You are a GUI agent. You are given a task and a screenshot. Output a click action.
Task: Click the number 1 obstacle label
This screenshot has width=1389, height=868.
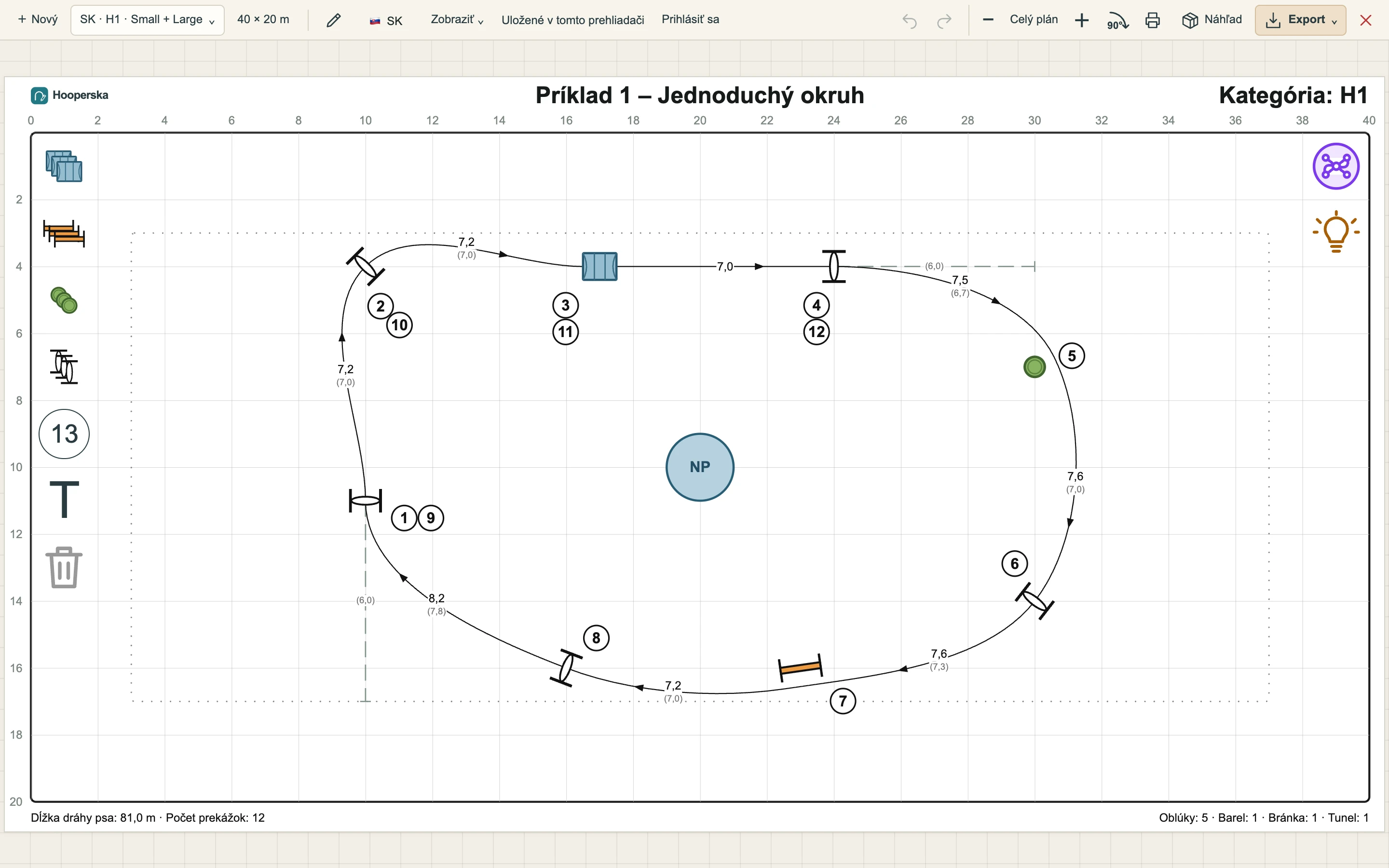tap(404, 518)
